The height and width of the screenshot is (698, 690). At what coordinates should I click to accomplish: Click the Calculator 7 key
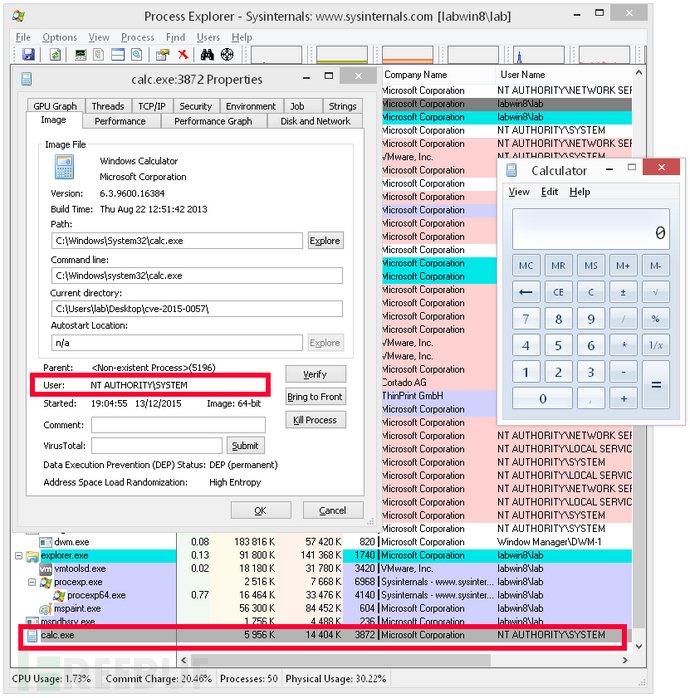(526, 319)
